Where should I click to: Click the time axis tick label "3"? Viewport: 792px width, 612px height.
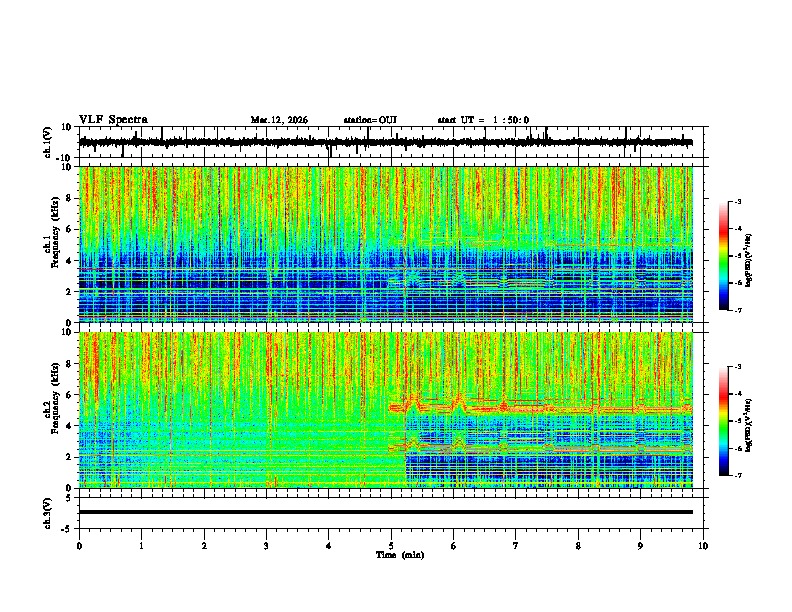click(x=266, y=546)
